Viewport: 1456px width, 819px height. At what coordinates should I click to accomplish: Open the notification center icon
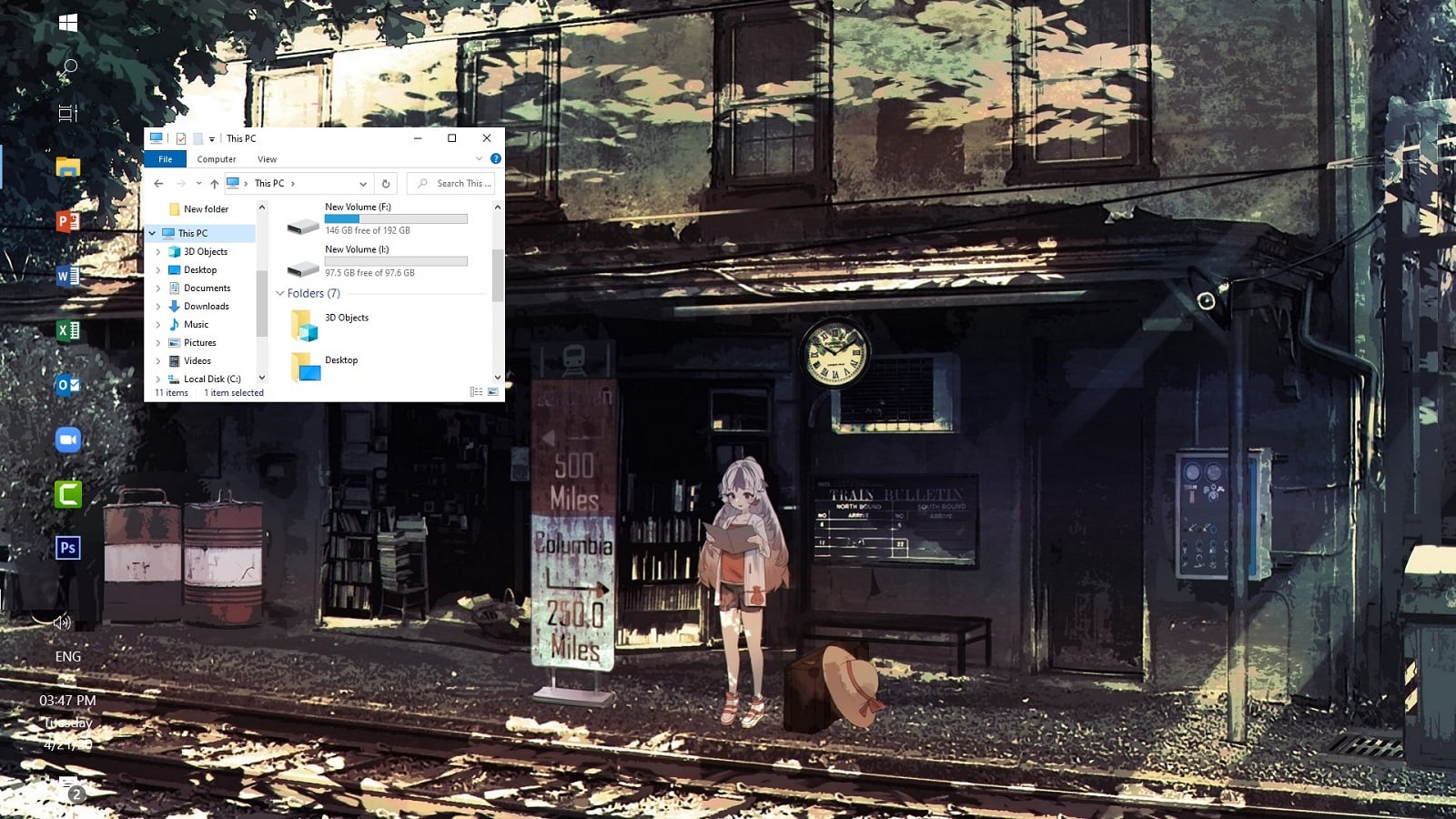point(70,788)
